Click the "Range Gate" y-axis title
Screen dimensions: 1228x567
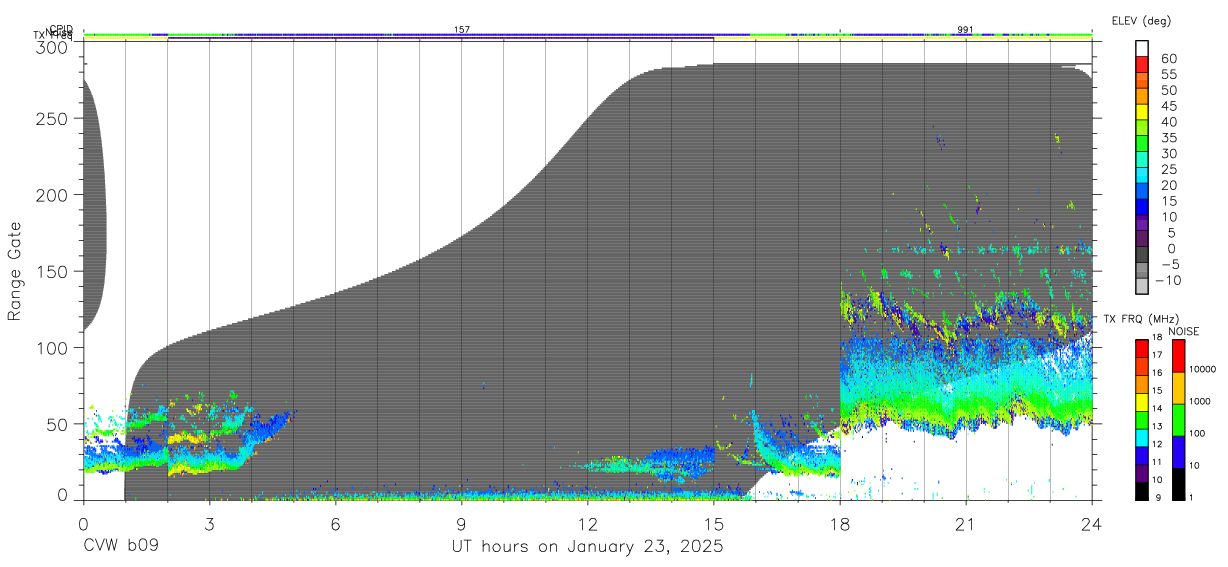(x=15, y=272)
